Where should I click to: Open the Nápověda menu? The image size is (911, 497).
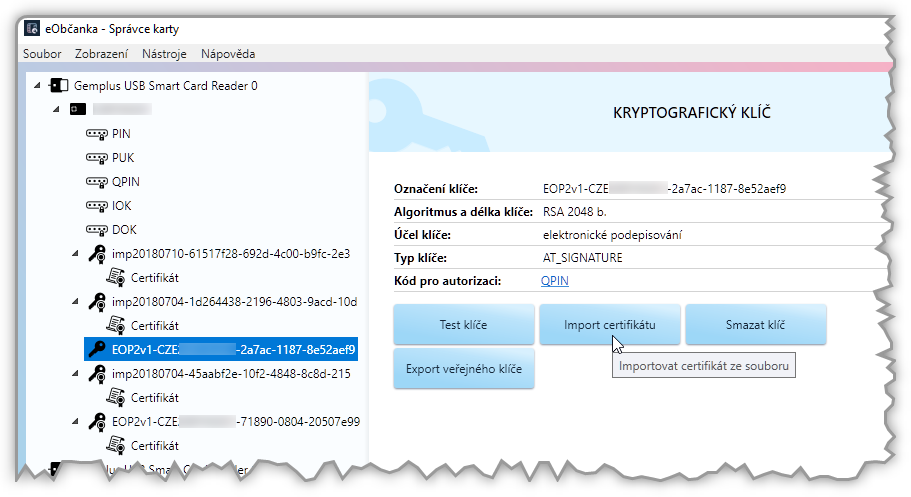coord(228,54)
